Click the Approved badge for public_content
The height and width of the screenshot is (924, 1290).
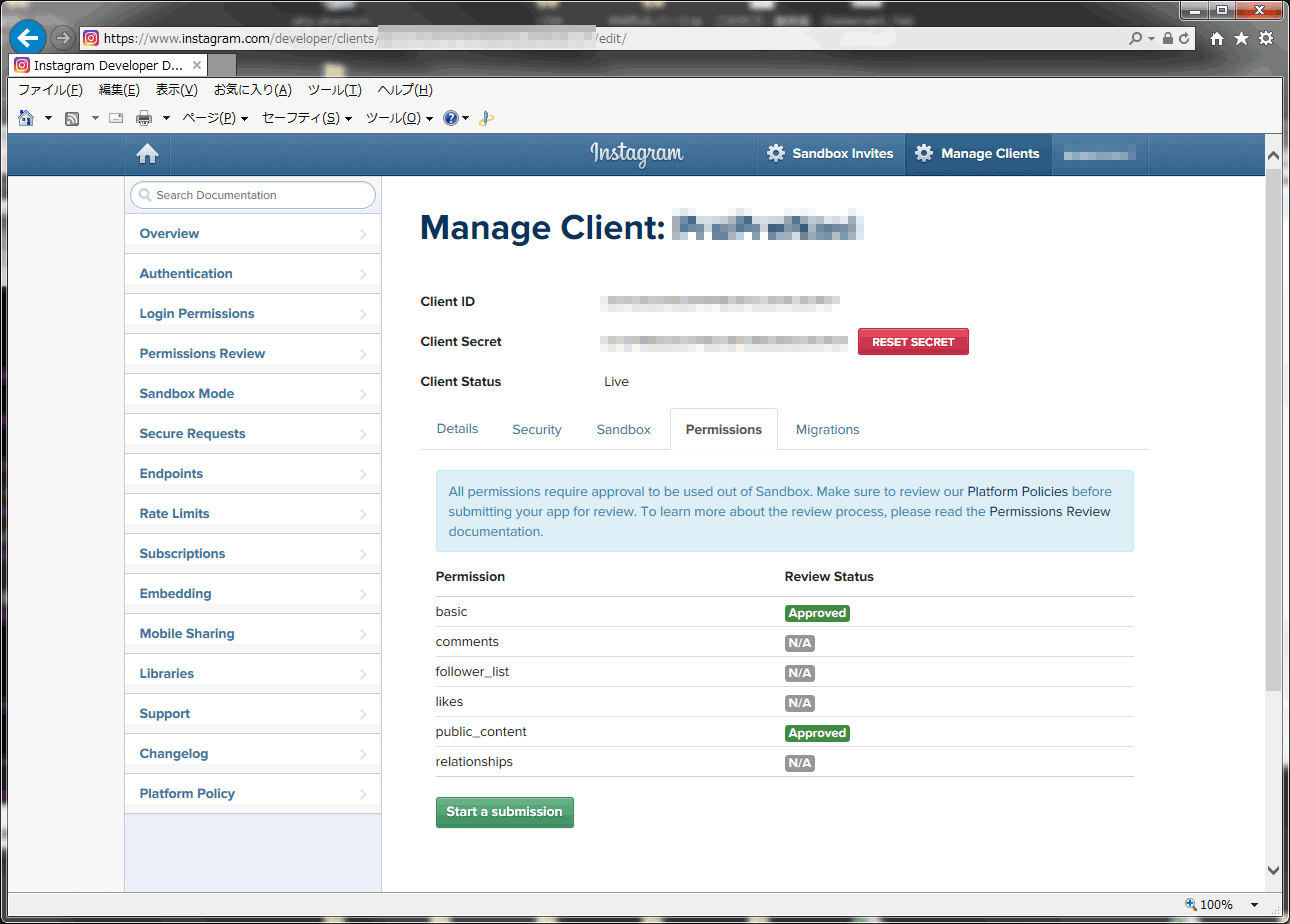pyautogui.click(x=817, y=733)
